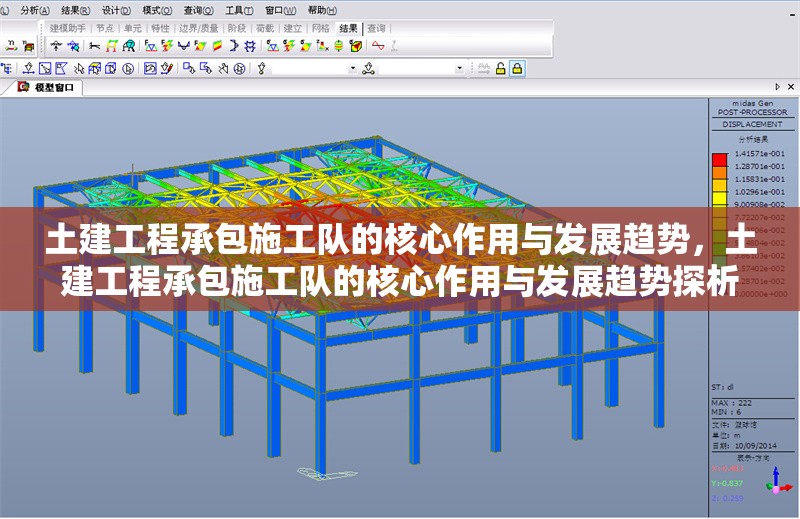This screenshot has width=800, height=519.
Task: Click the red-box icon at the toolbar's far left
Action: pyautogui.click(x=29, y=46)
